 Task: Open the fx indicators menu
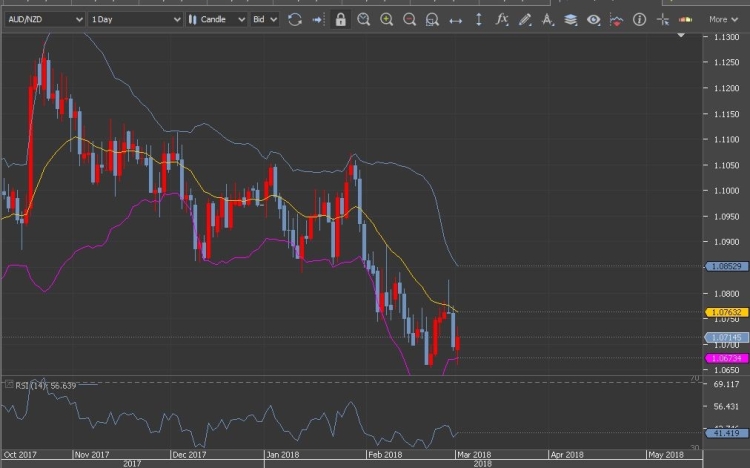(502, 19)
